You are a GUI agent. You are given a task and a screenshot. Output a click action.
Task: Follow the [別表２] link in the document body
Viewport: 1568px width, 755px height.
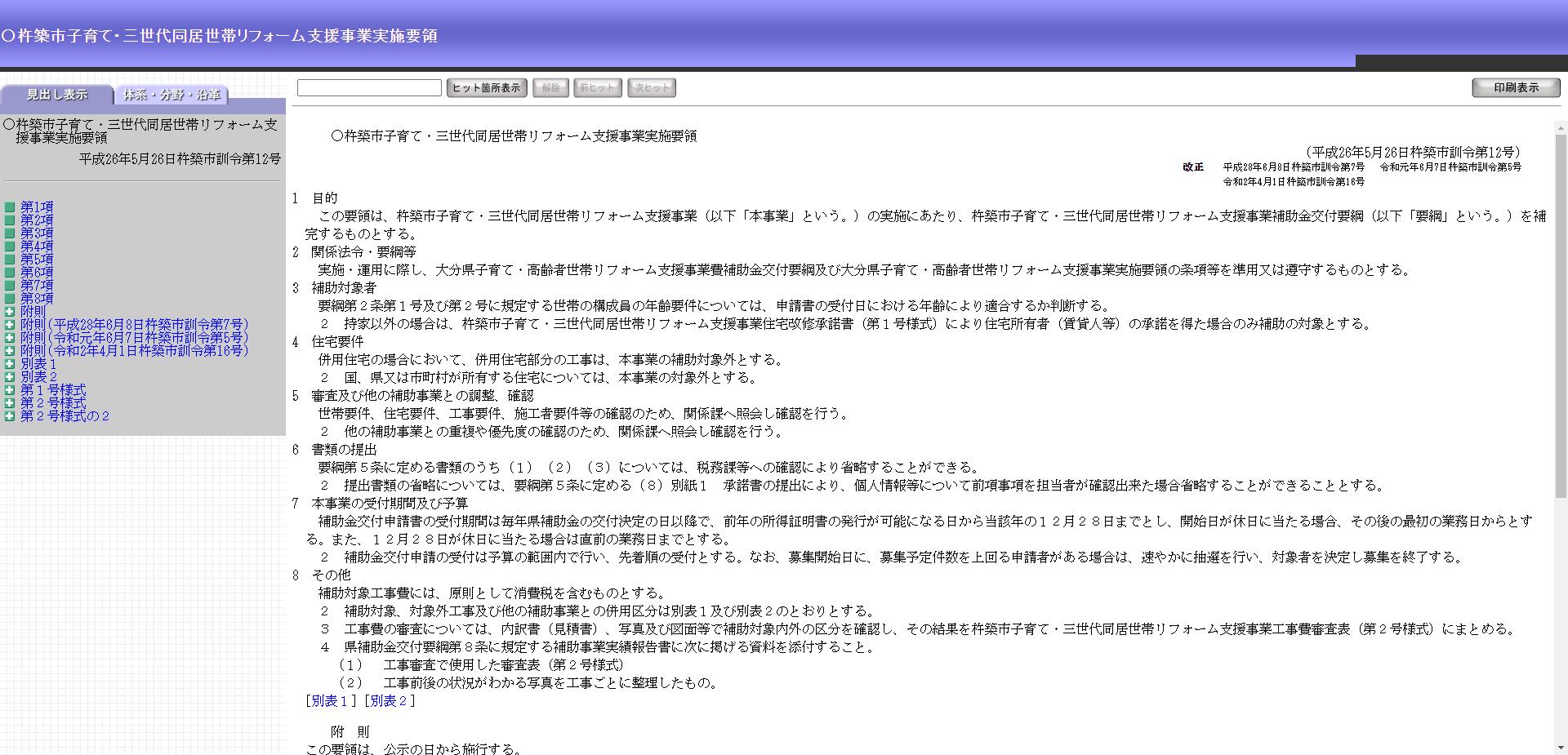click(x=390, y=701)
